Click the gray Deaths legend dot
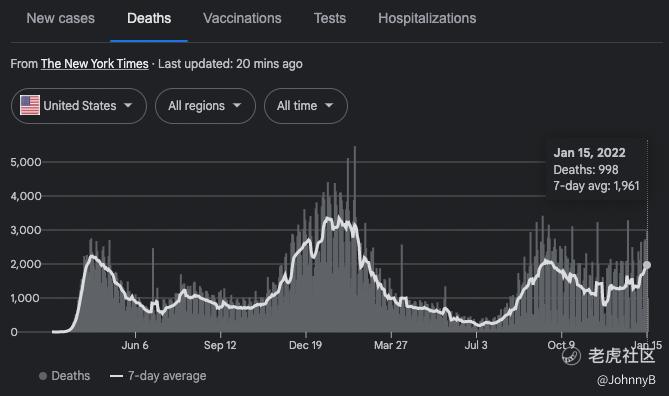Image resolution: width=669 pixels, height=396 pixels. pos(43,376)
